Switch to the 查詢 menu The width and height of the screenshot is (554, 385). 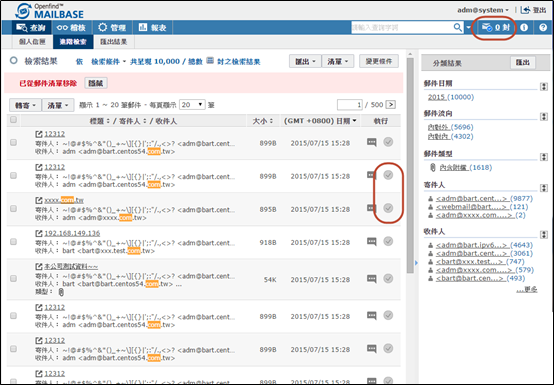pyautogui.click(x=31, y=28)
